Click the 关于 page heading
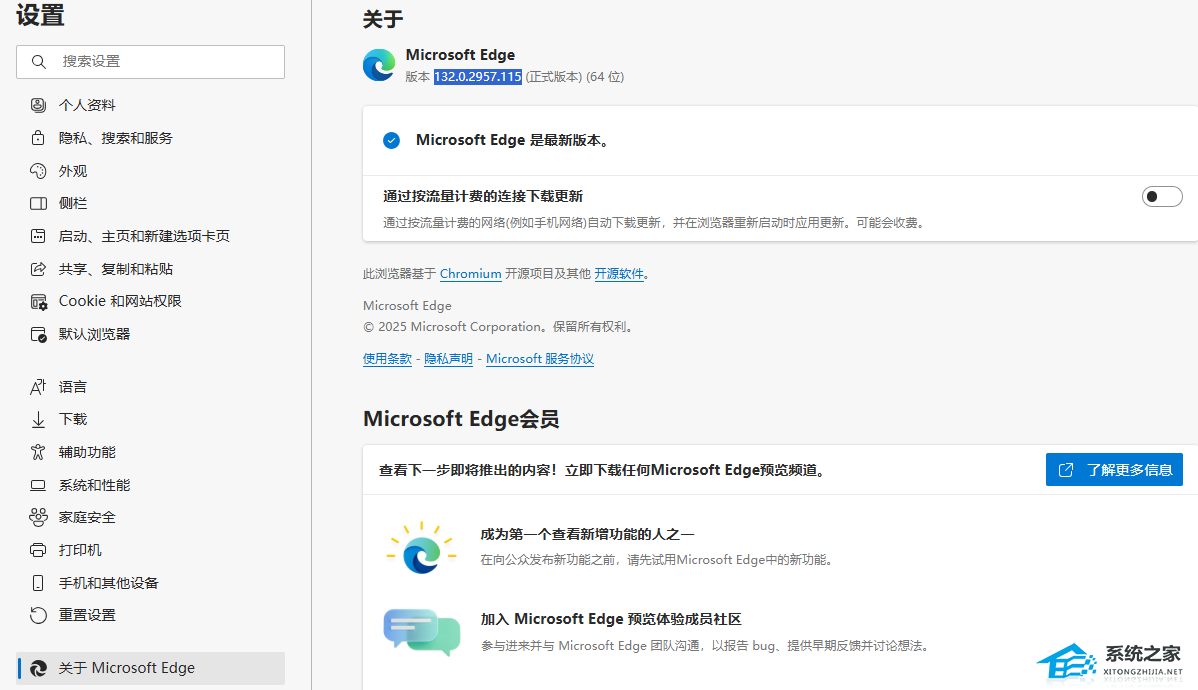The image size is (1198, 690). [383, 19]
